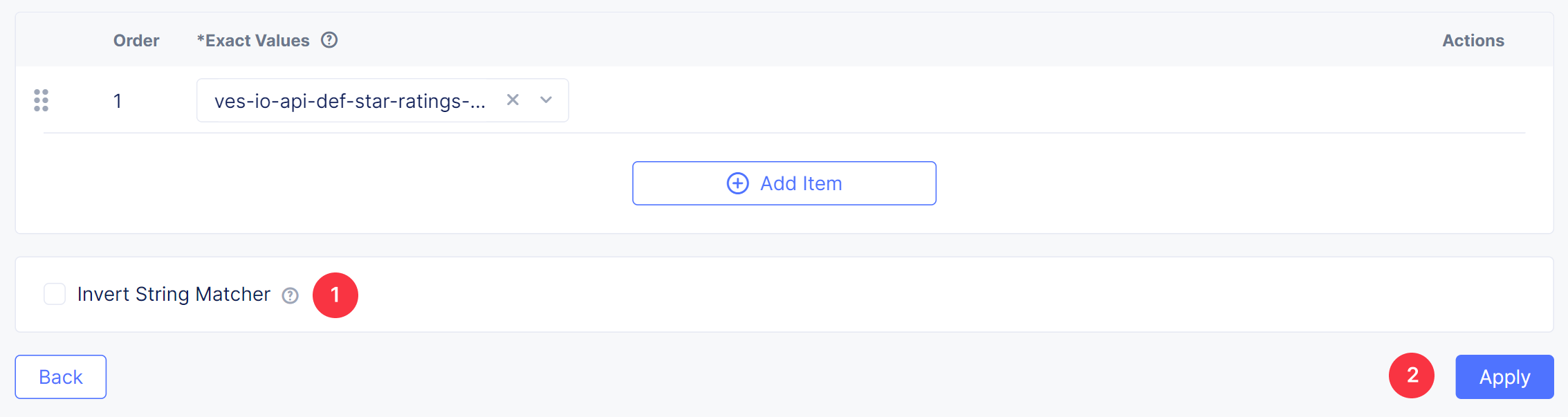Open the ves-io-api-def-star-ratings combo box

(x=349, y=101)
